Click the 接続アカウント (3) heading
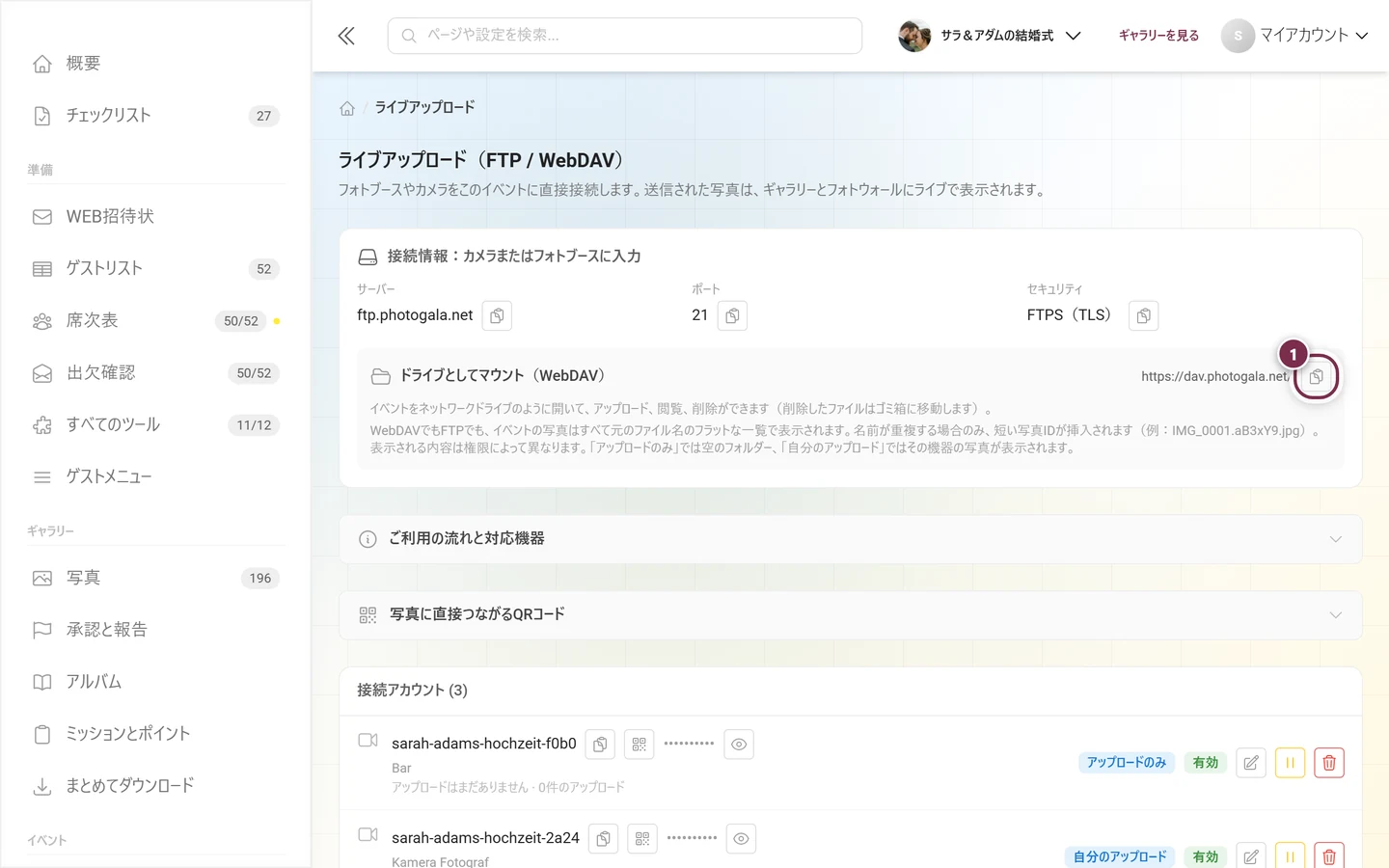Viewport: 1389px width, 868px height. pyautogui.click(x=412, y=691)
